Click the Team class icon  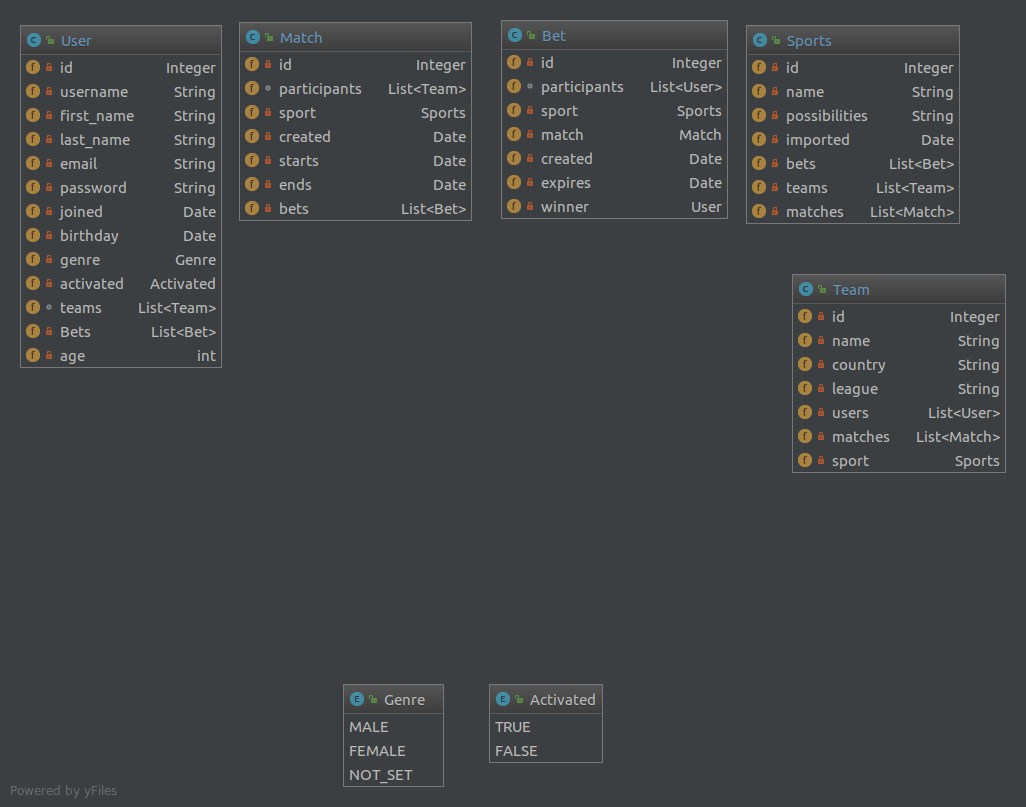tap(805, 289)
